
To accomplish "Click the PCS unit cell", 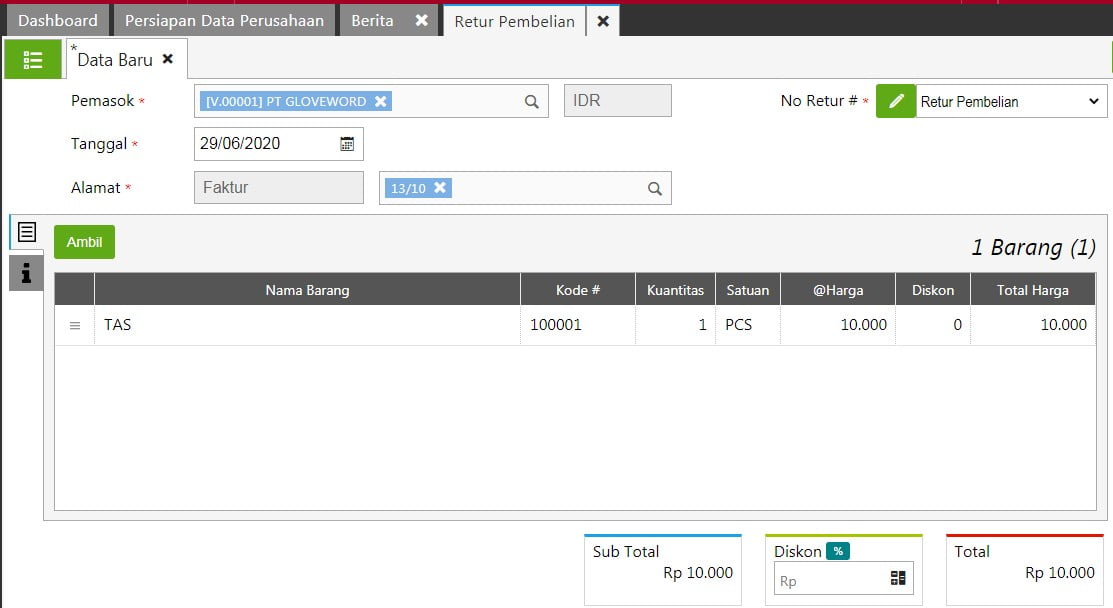I will pyautogui.click(x=747, y=325).
